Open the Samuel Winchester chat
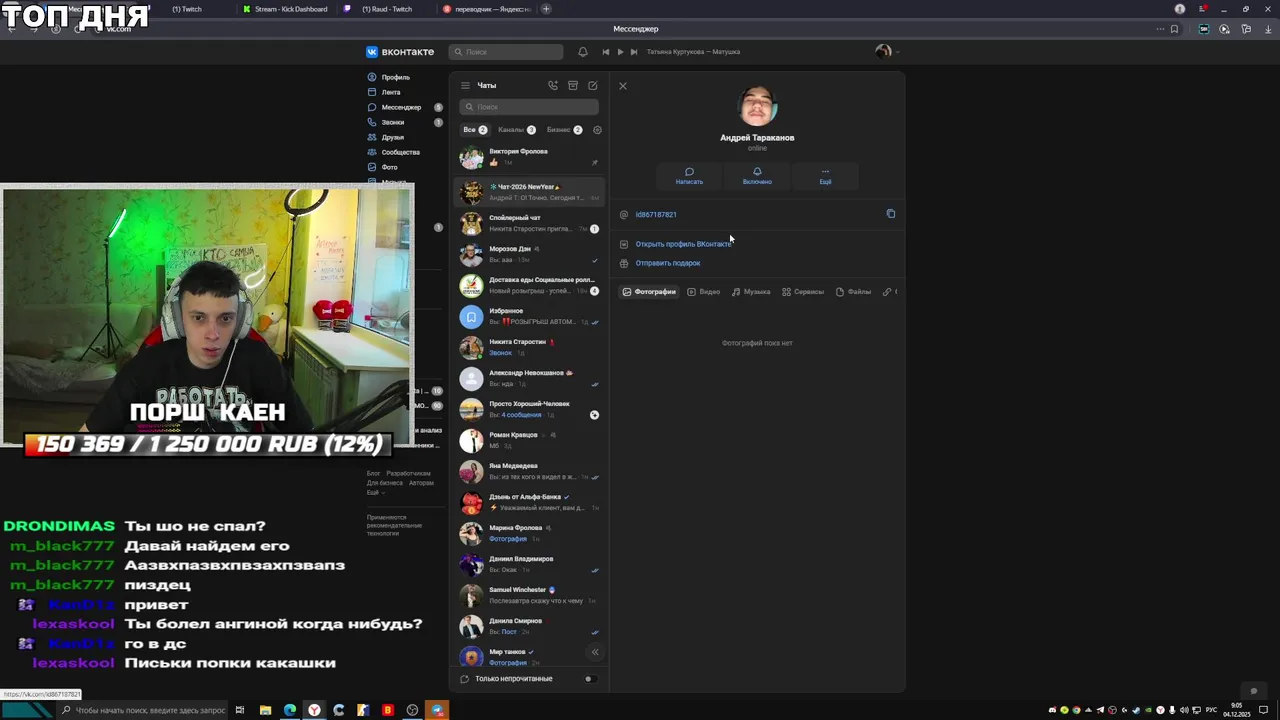Viewport: 1280px width, 720px height. coord(530,595)
